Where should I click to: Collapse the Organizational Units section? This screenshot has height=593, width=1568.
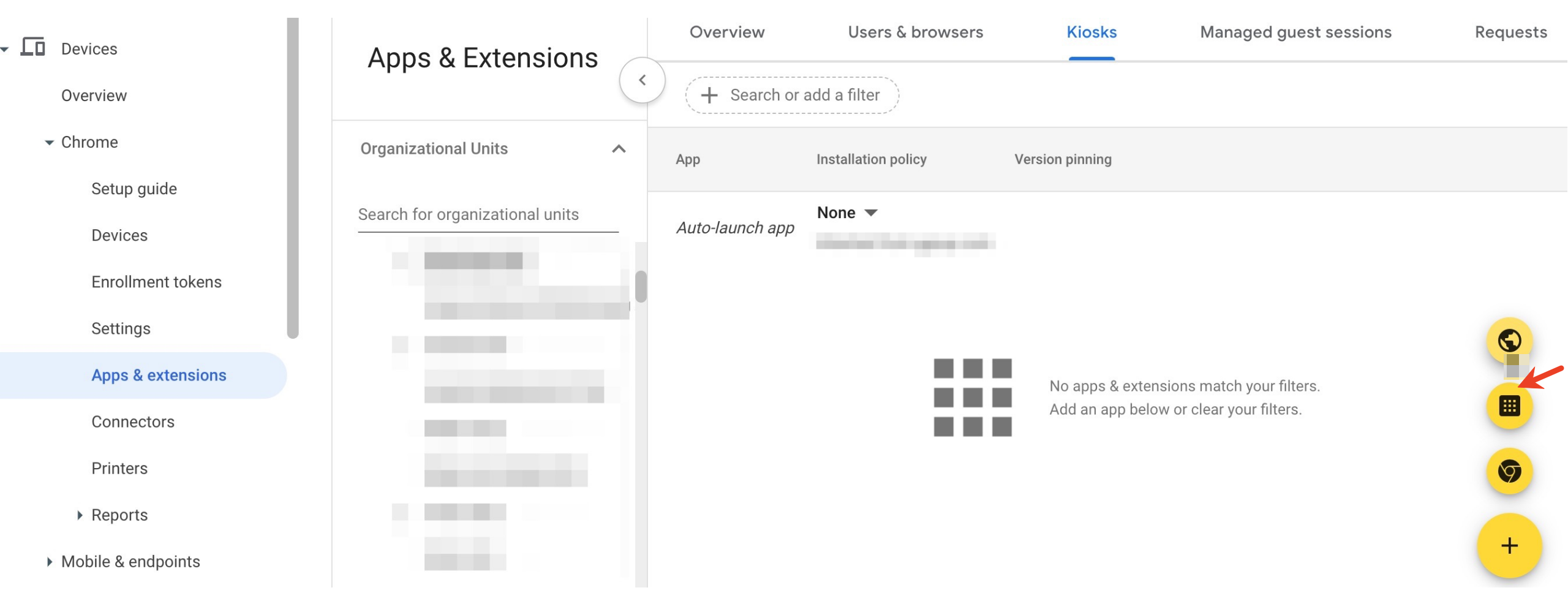[620, 148]
